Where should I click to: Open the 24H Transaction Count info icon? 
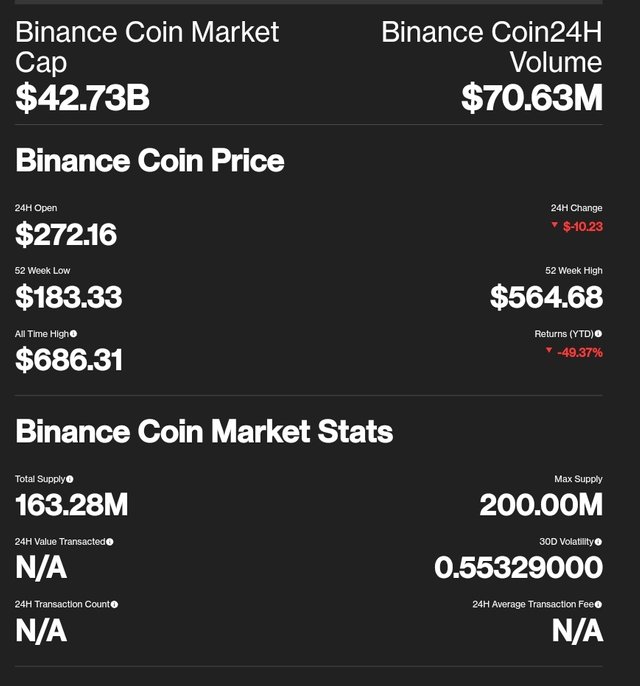coord(114,604)
